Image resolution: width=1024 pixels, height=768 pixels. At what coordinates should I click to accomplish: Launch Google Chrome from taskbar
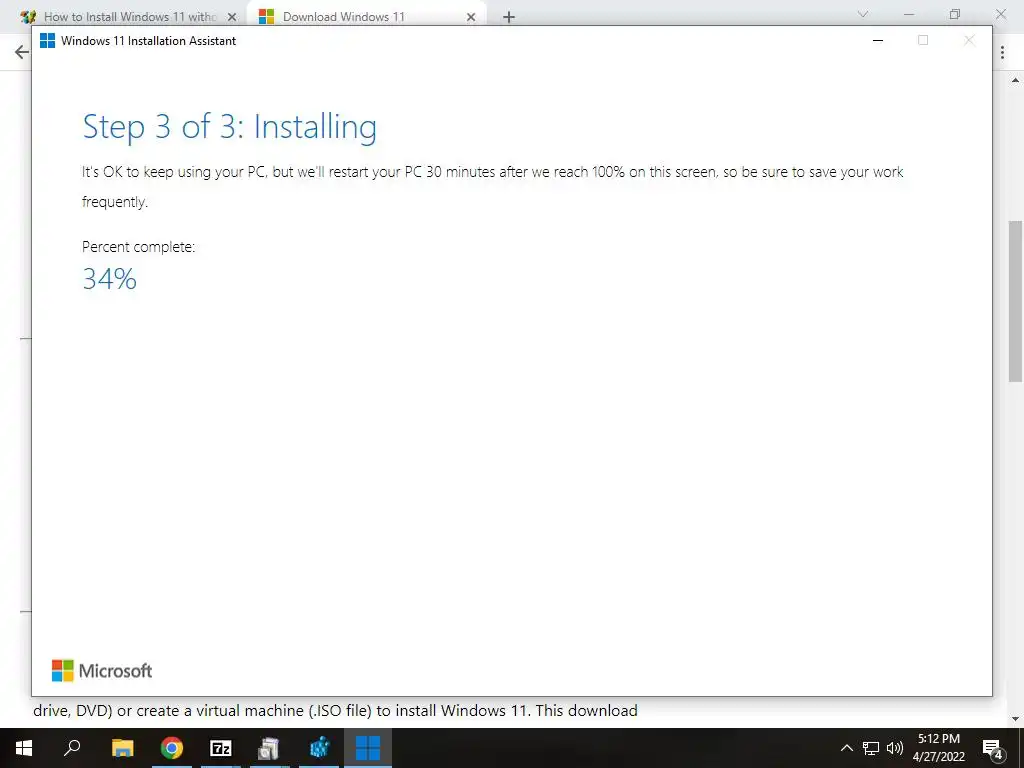coord(172,748)
